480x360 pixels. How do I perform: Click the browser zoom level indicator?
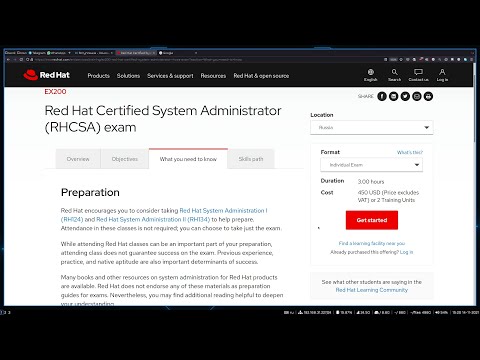(394, 59)
